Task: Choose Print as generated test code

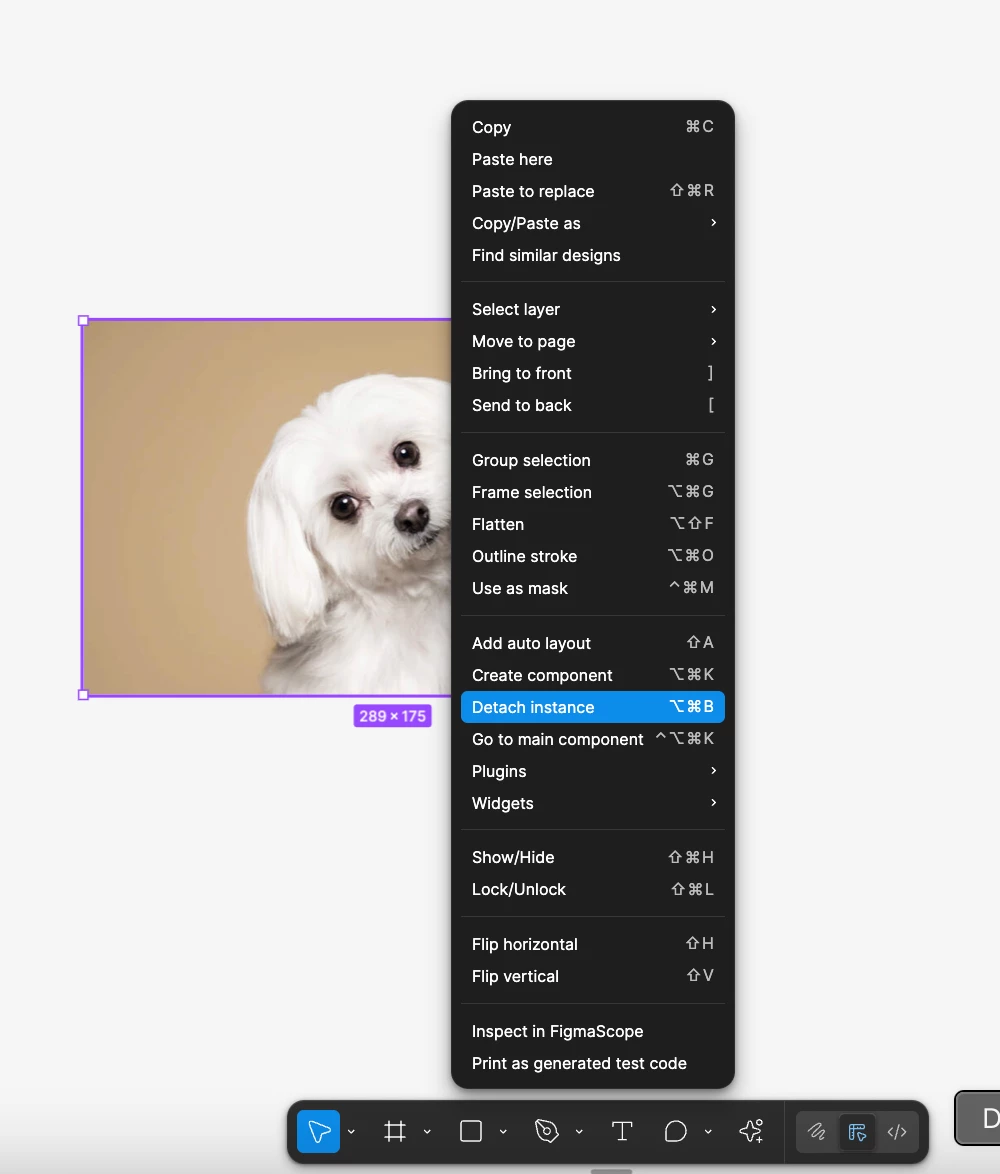Action: (593, 1063)
